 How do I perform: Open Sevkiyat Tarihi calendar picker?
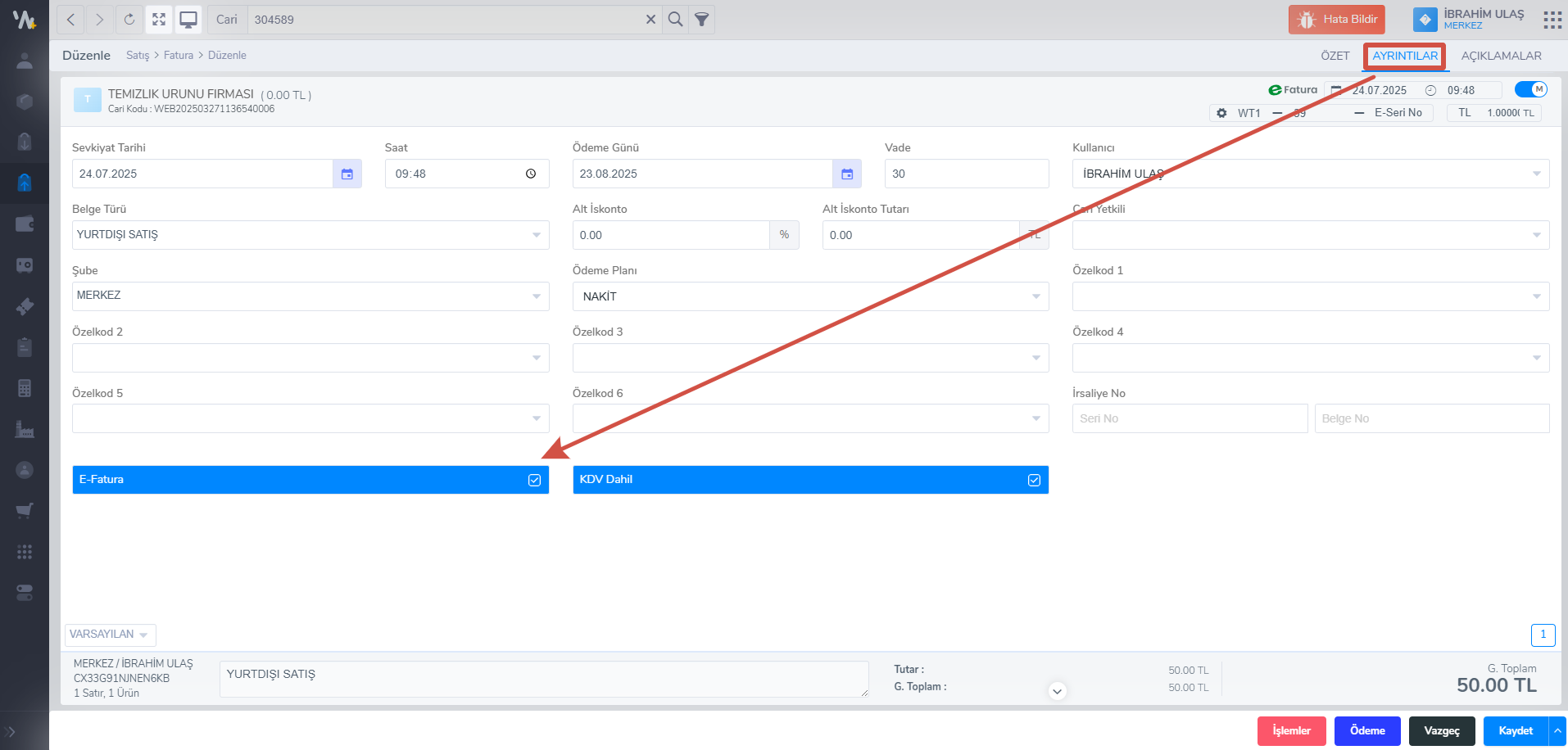[347, 174]
